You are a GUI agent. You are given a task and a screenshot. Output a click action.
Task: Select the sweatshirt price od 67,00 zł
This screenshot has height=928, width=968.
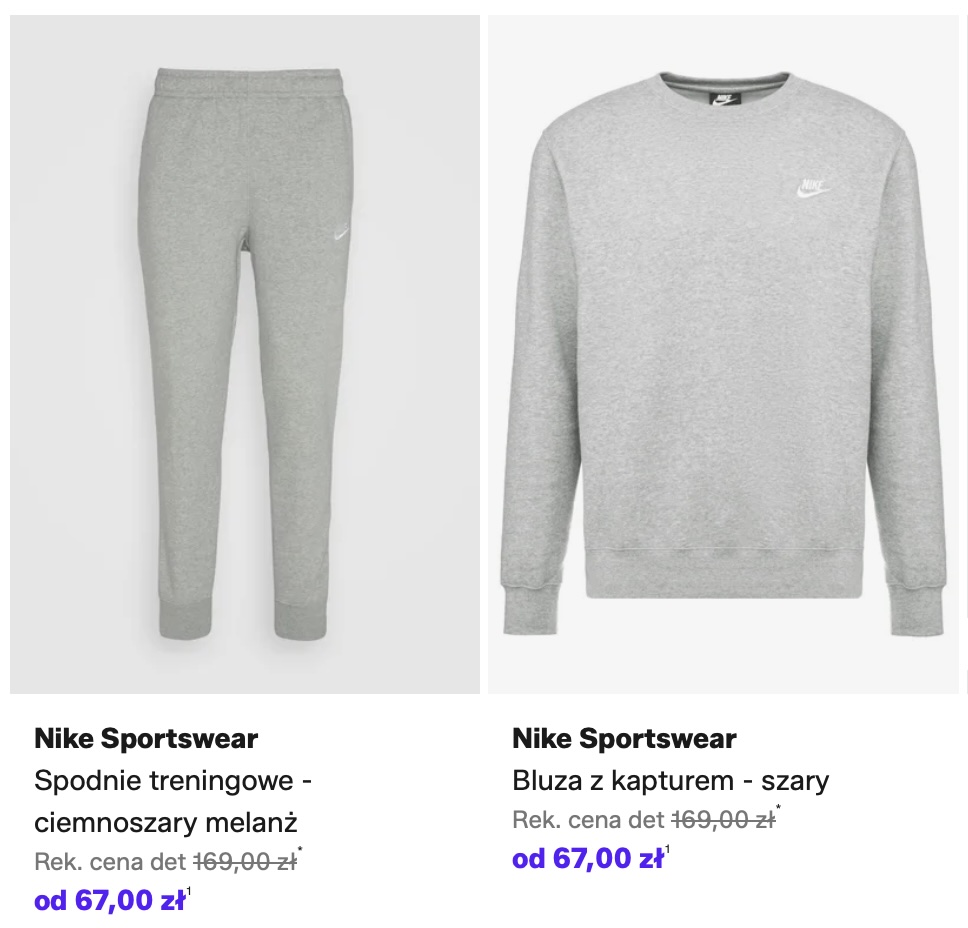588,858
